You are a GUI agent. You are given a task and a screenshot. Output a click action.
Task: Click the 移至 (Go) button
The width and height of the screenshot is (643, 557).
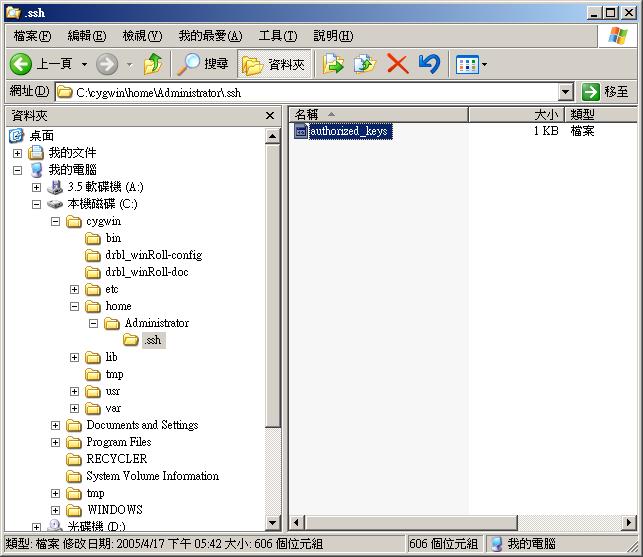point(606,92)
